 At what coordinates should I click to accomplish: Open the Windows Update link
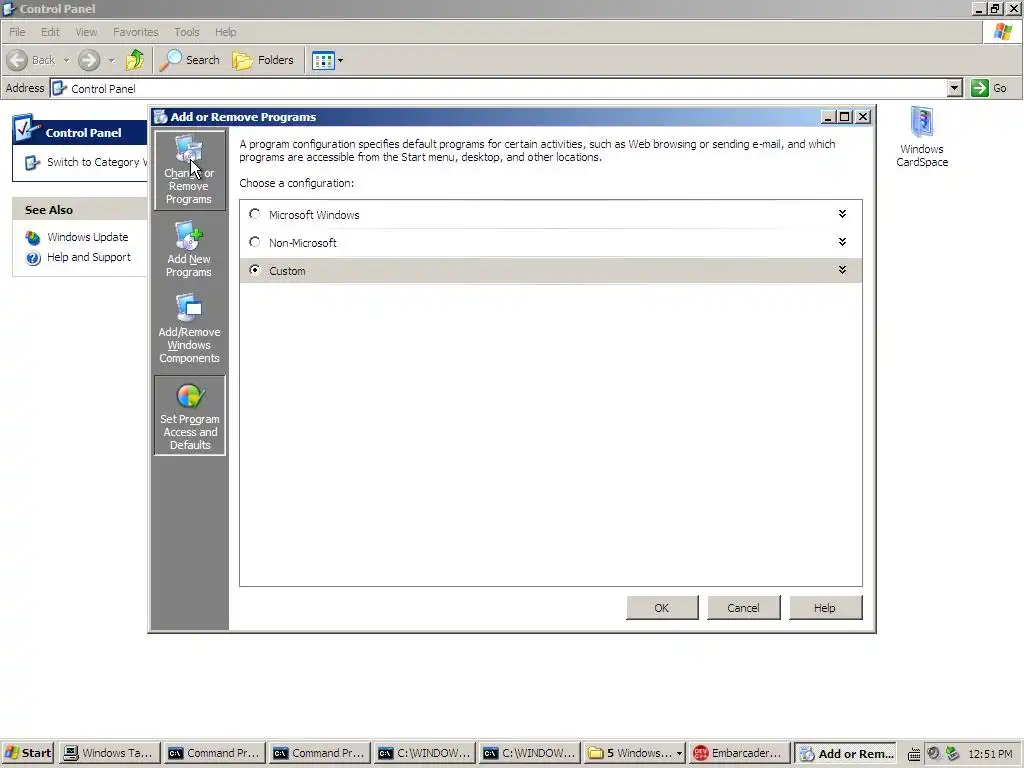87,237
